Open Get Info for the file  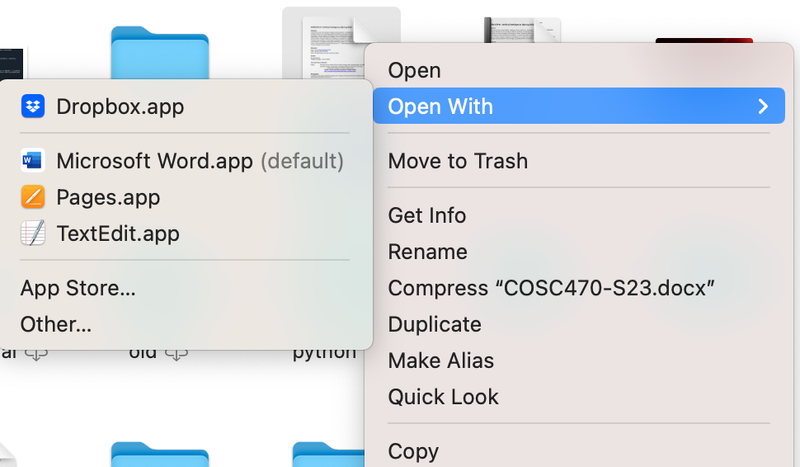(x=427, y=215)
